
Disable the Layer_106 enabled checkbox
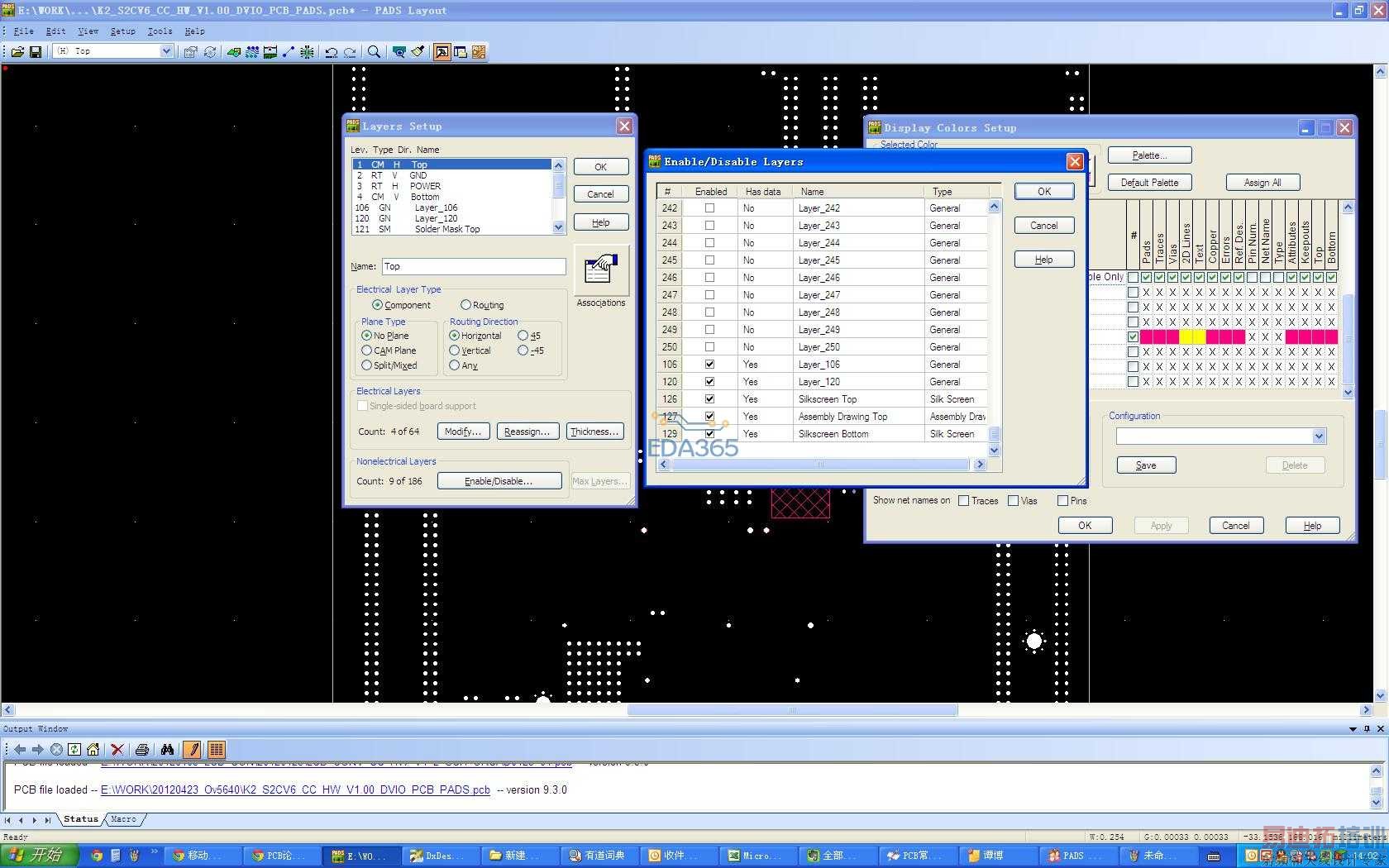coord(709,365)
